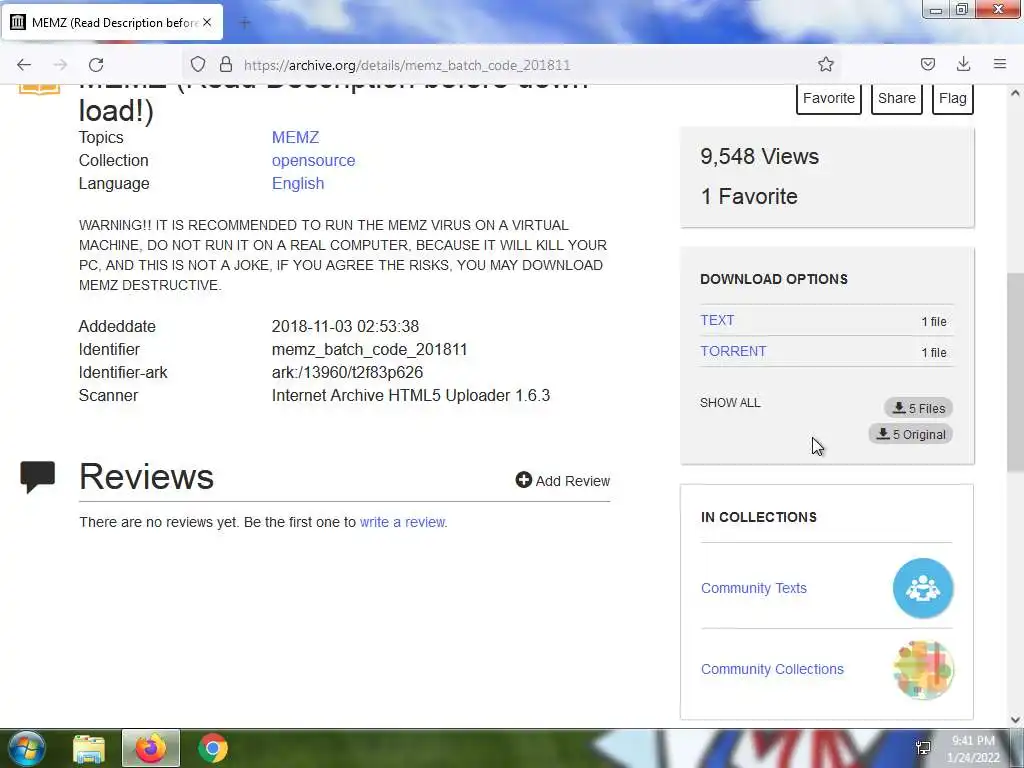Click Internet Archive HTML5 Uploader 1.6.3 text
This screenshot has width=1024, height=768.
click(411, 396)
